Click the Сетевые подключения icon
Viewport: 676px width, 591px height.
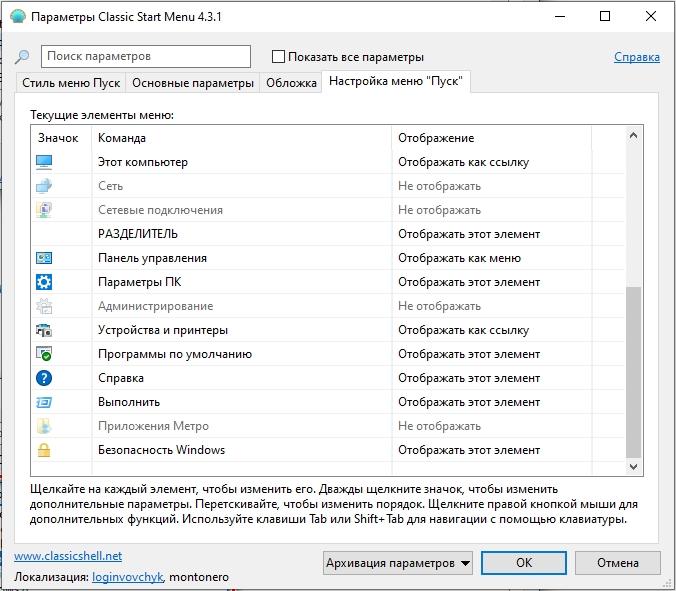(44, 210)
